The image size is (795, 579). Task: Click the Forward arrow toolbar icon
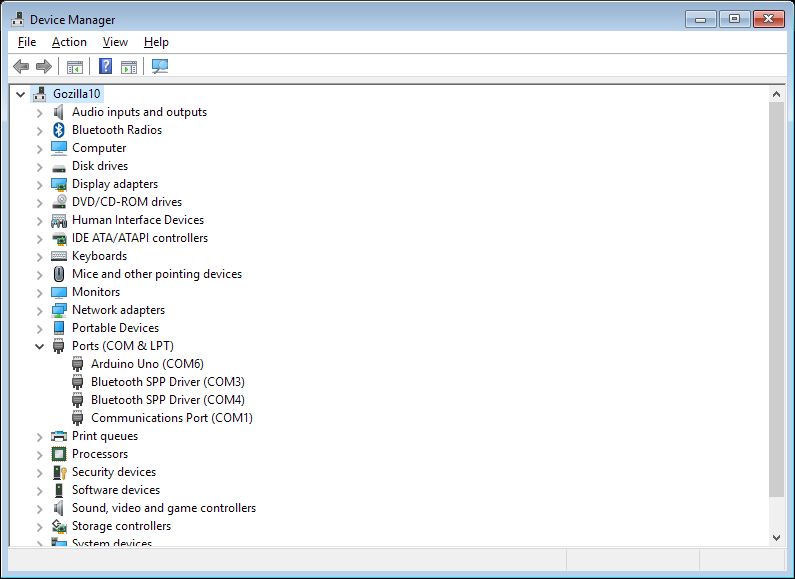tap(43, 67)
